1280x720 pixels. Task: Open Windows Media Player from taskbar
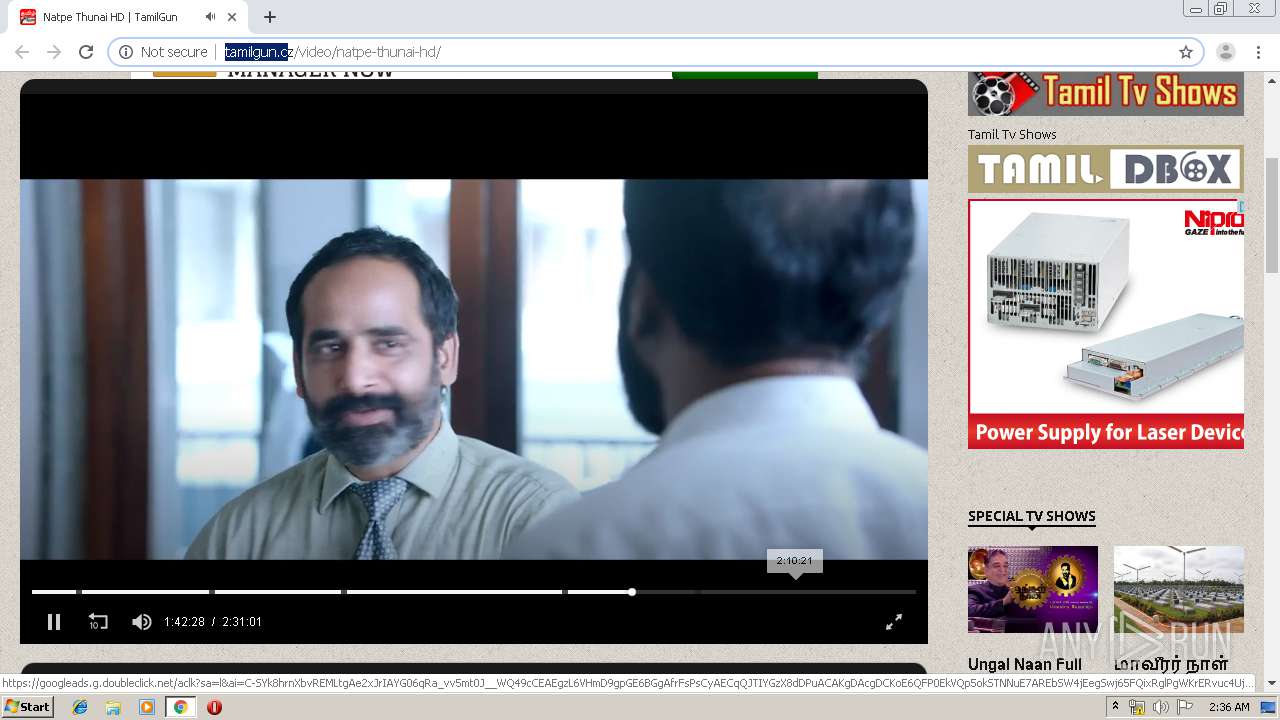tap(147, 707)
